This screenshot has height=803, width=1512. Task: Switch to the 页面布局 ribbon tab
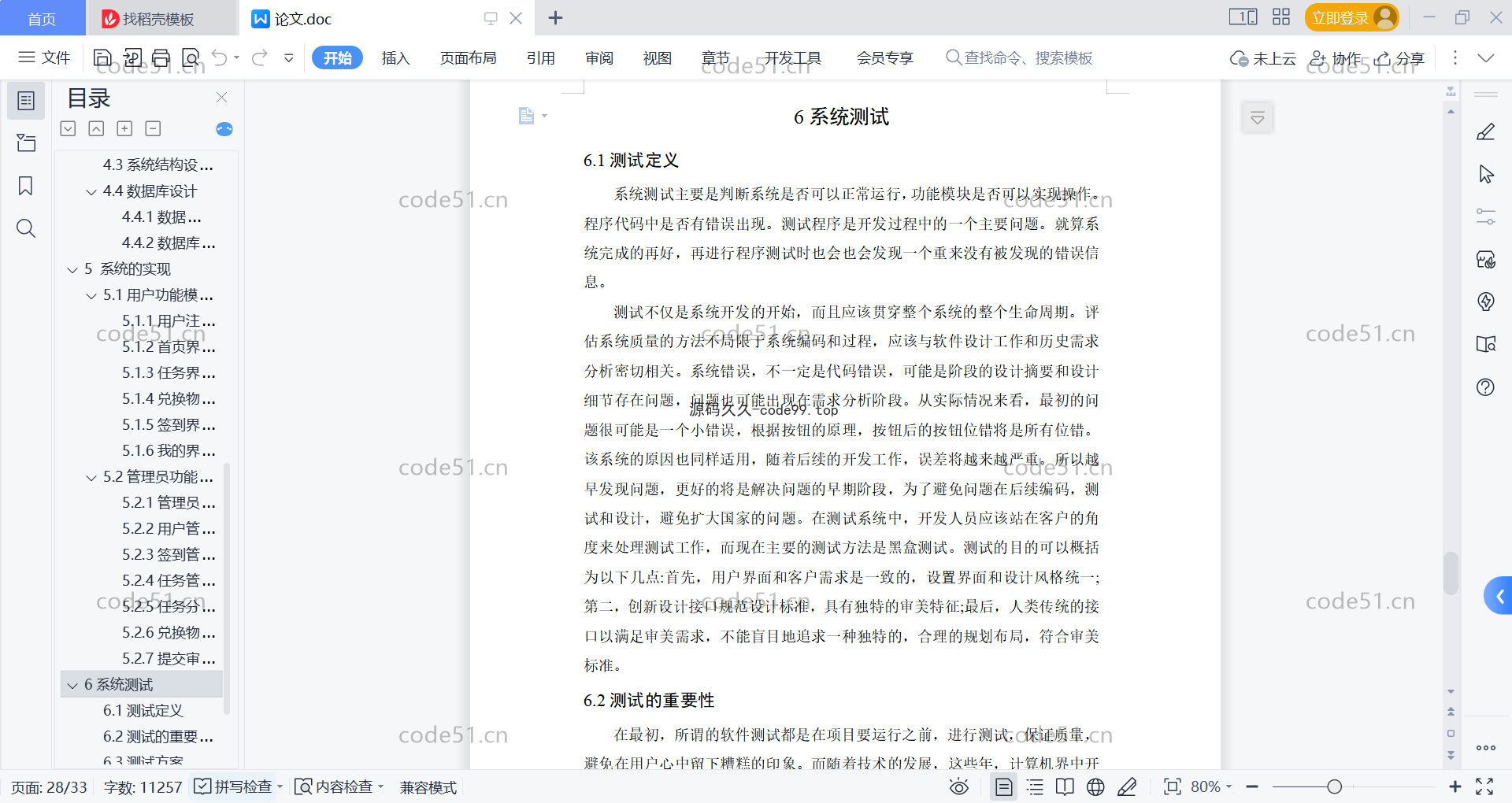(x=468, y=57)
